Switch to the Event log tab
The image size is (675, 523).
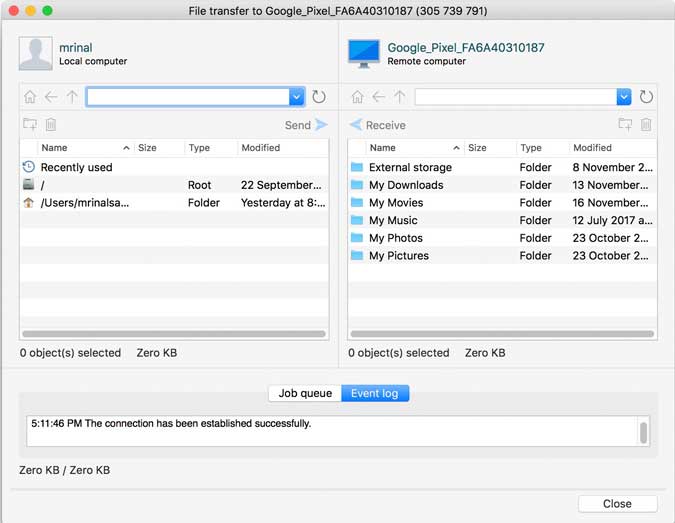click(375, 393)
